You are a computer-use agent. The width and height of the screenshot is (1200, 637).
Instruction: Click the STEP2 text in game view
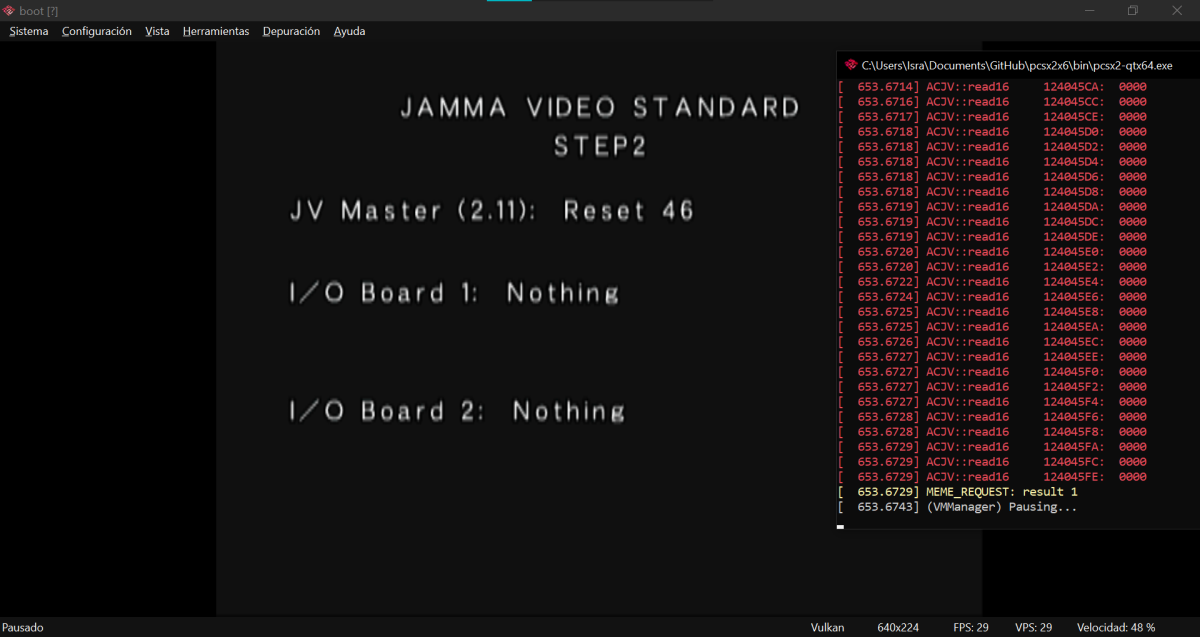point(600,146)
